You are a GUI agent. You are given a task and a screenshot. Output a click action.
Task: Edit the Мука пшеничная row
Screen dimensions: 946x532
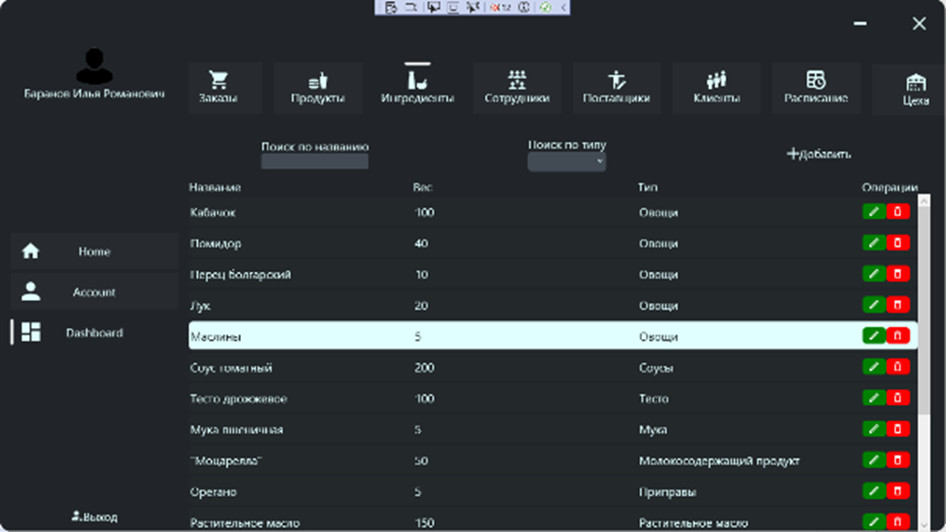click(x=874, y=429)
